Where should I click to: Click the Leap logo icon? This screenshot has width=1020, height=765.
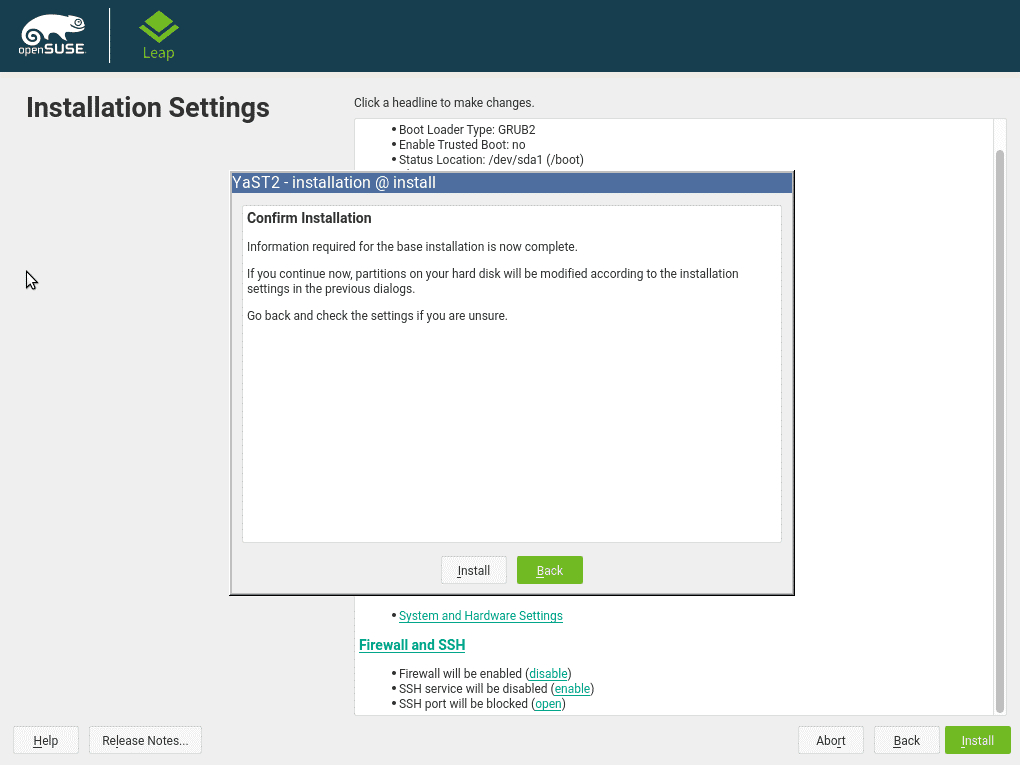tap(159, 36)
